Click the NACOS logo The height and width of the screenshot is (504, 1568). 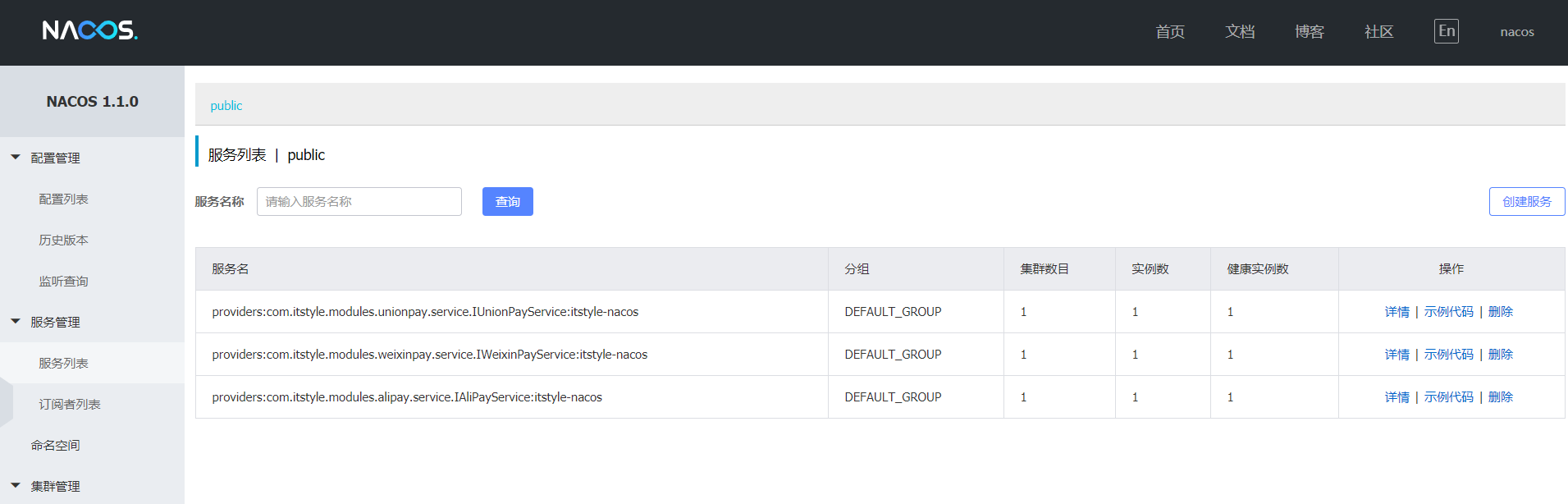[89, 30]
